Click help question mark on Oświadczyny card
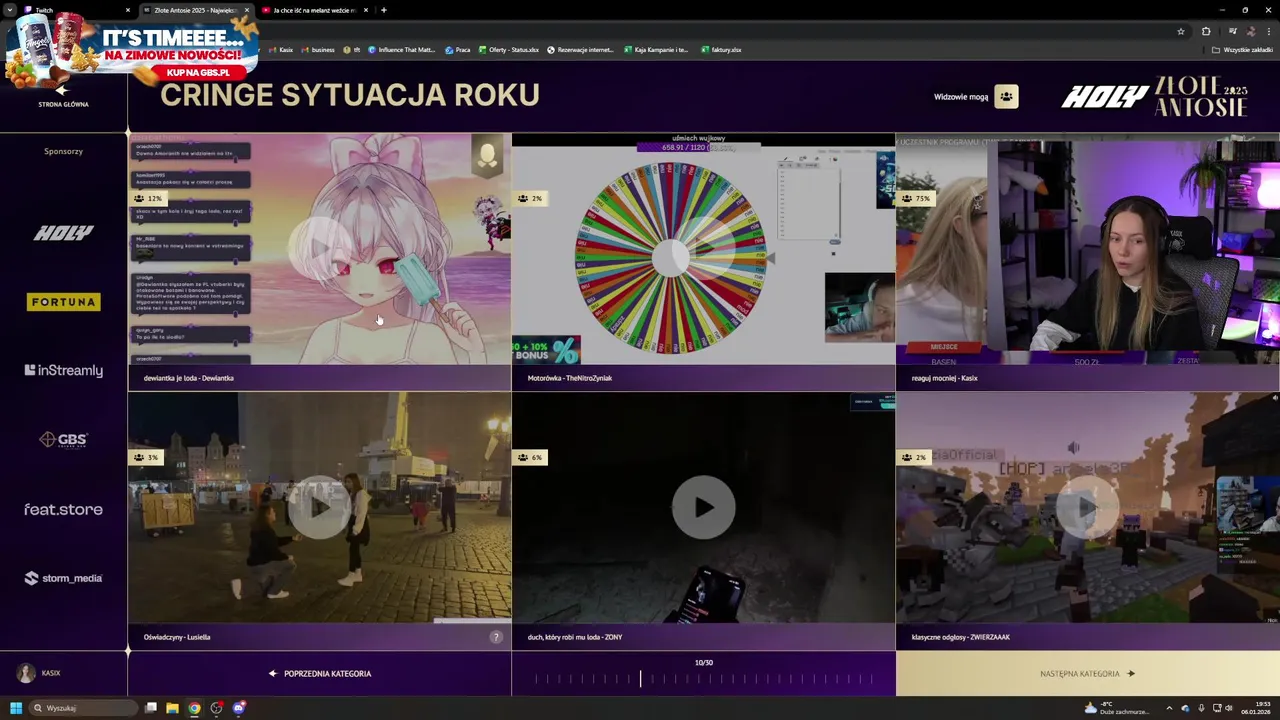 (495, 637)
